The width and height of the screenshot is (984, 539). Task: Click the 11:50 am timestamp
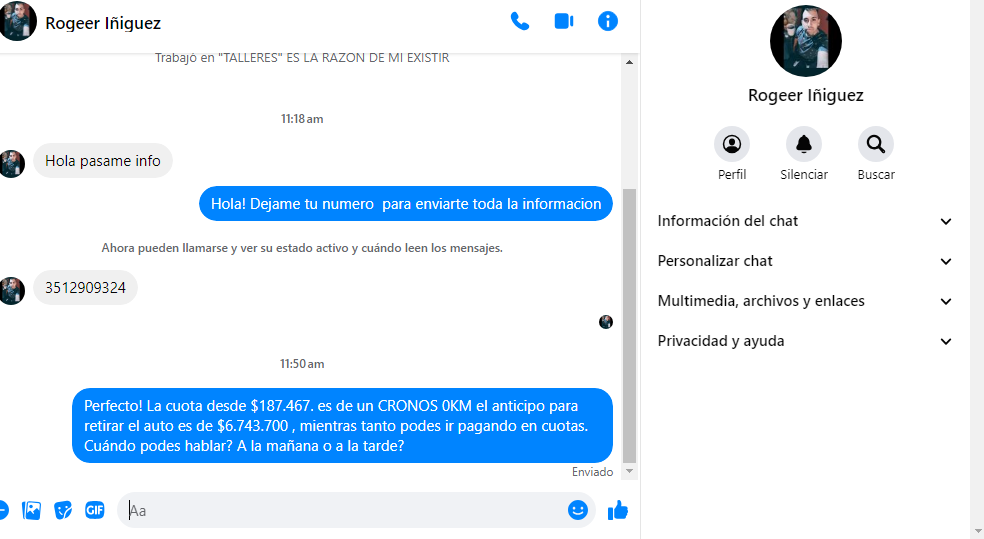point(302,364)
